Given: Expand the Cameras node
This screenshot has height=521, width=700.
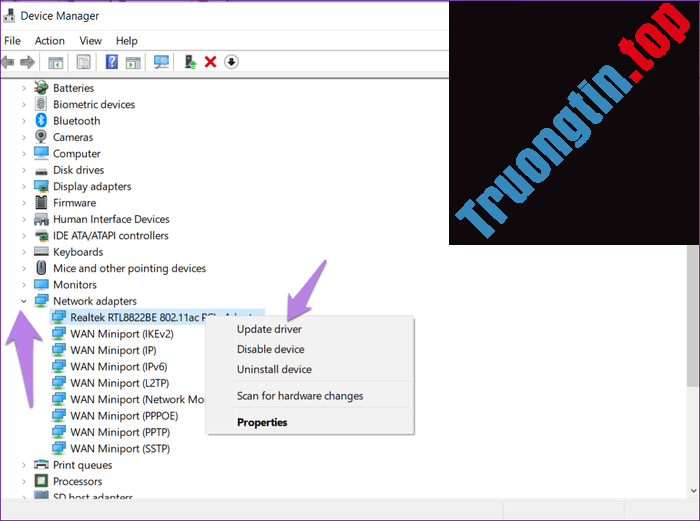Looking at the screenshot, I should tap(24, 137).
